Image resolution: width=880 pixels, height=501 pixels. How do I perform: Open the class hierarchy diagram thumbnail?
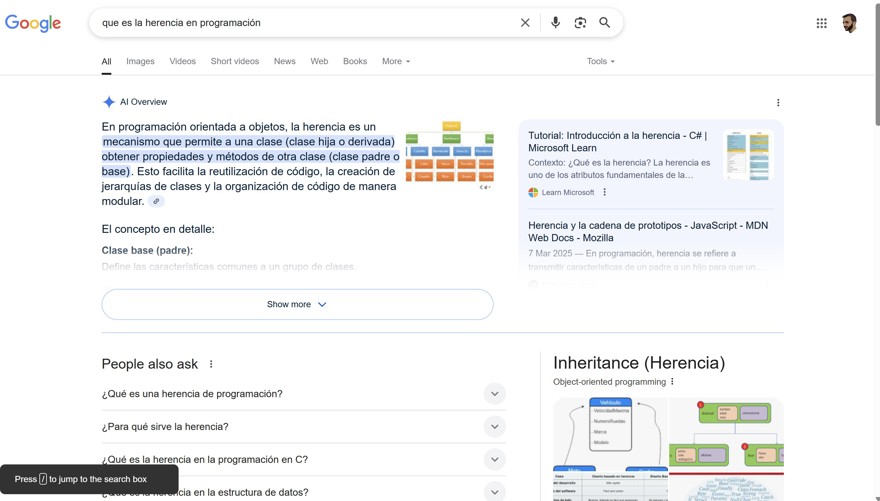click(x=449, y=156)
